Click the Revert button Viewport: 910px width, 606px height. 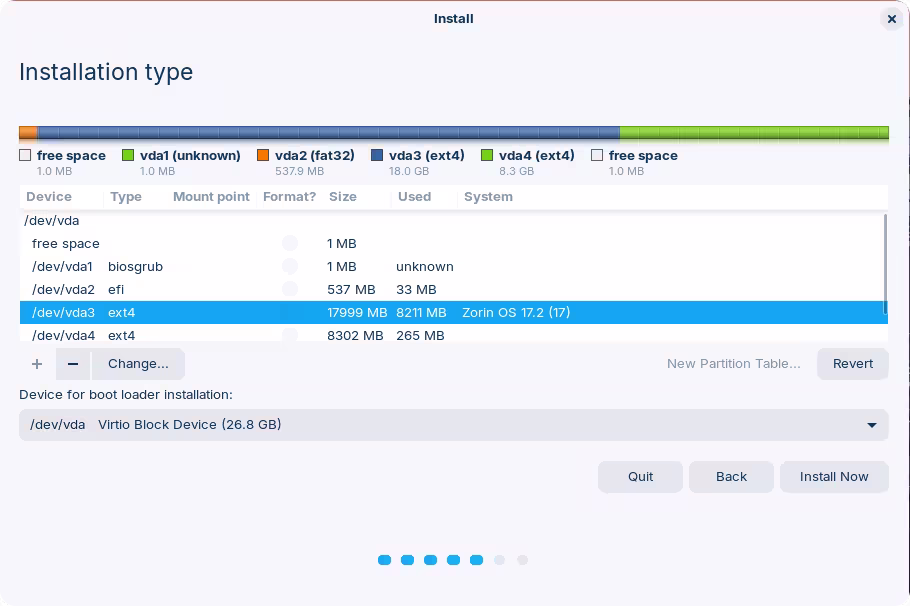(x=852, y=364)
